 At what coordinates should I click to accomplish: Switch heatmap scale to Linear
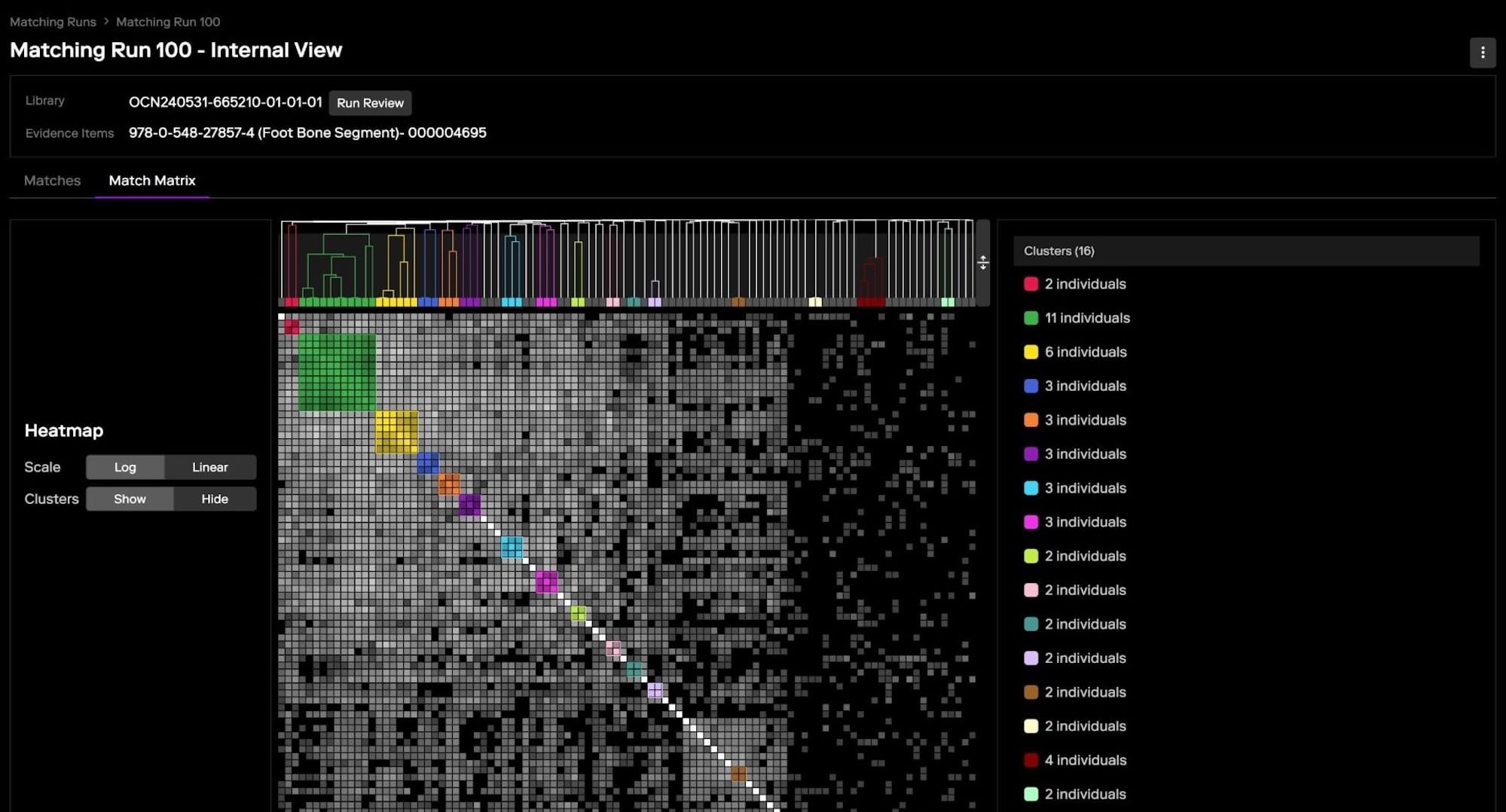[209, 467]
